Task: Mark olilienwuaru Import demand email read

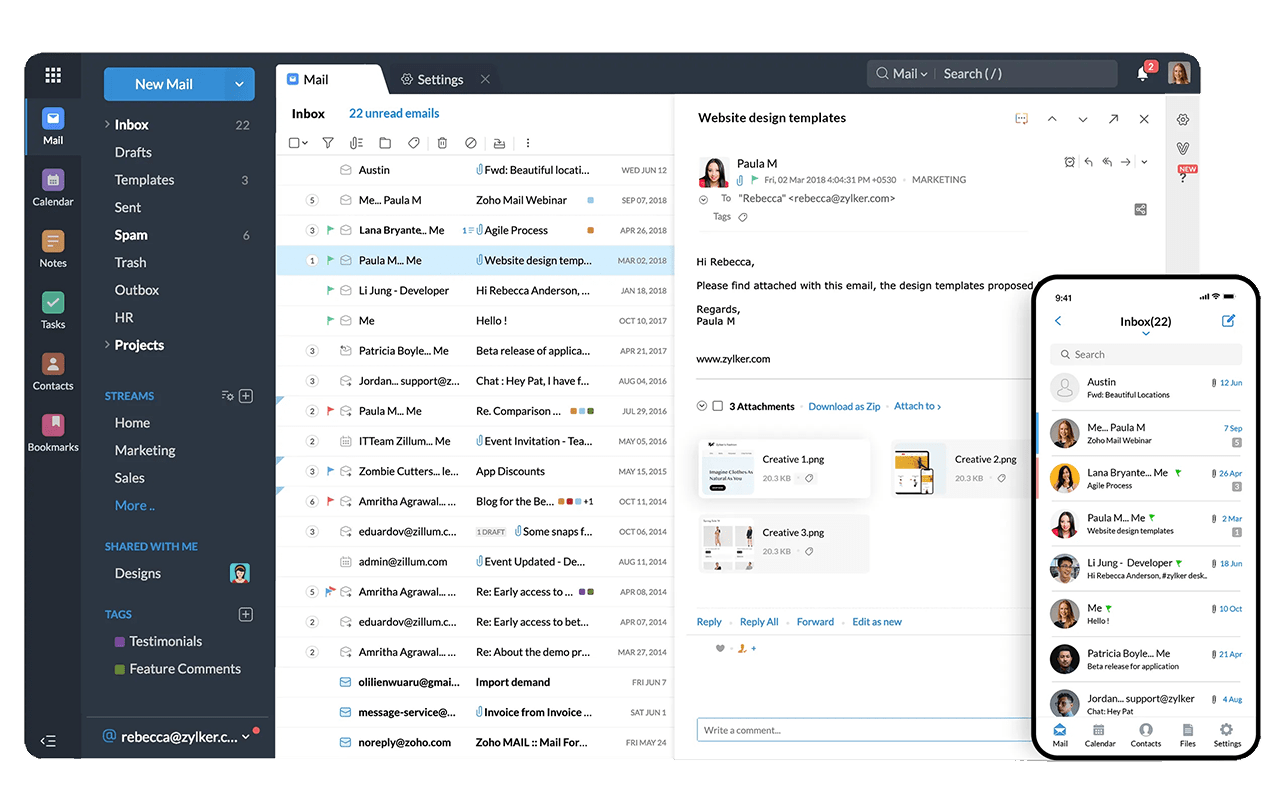Action: (x=346, y=682)
